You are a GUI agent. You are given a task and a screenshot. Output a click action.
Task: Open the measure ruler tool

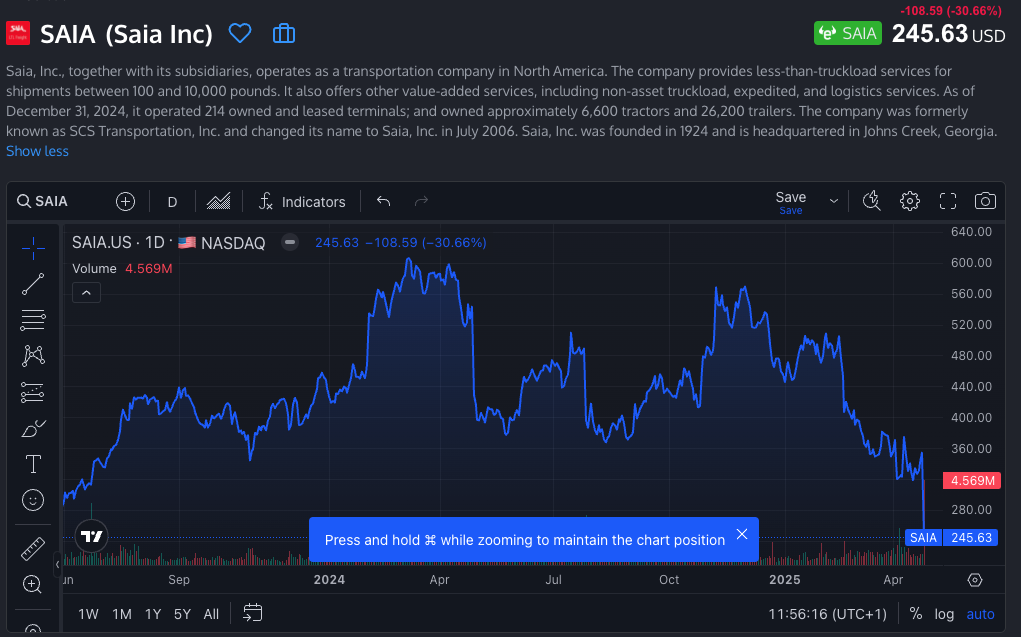[33, 549]
